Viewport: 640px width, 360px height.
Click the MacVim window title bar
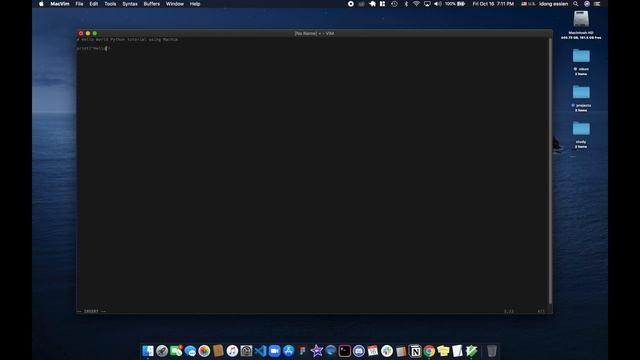314,33
